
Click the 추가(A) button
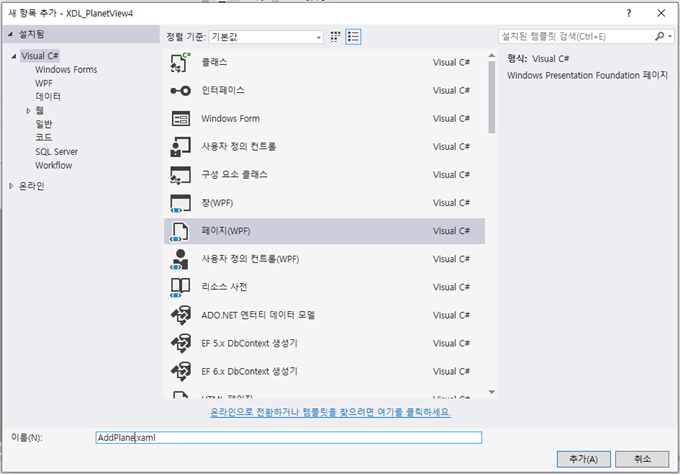tap(584, 459)
